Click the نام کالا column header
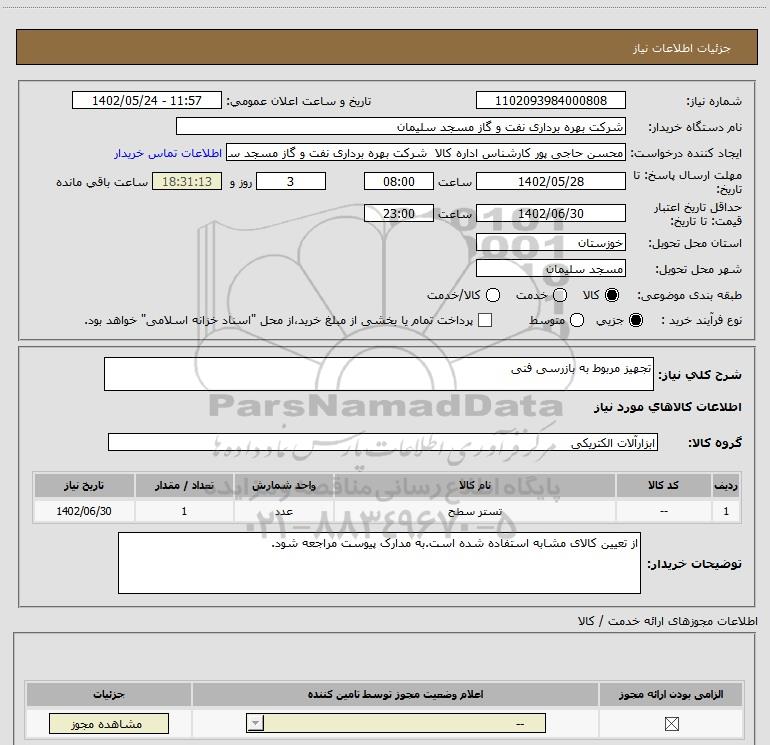The height and width of the screenshot is (745, 770). point(474,485)
